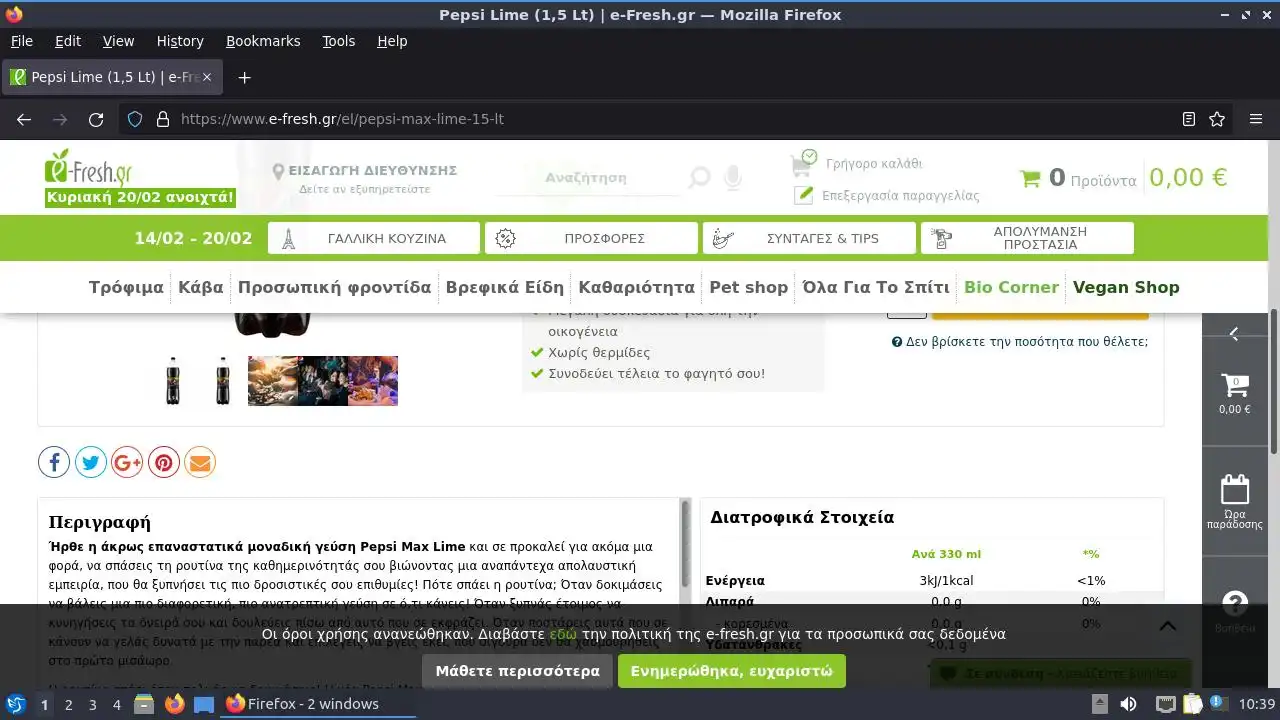Open Κάβα category
This screenshot has height=720, width=1280.
tap(200, 287)
